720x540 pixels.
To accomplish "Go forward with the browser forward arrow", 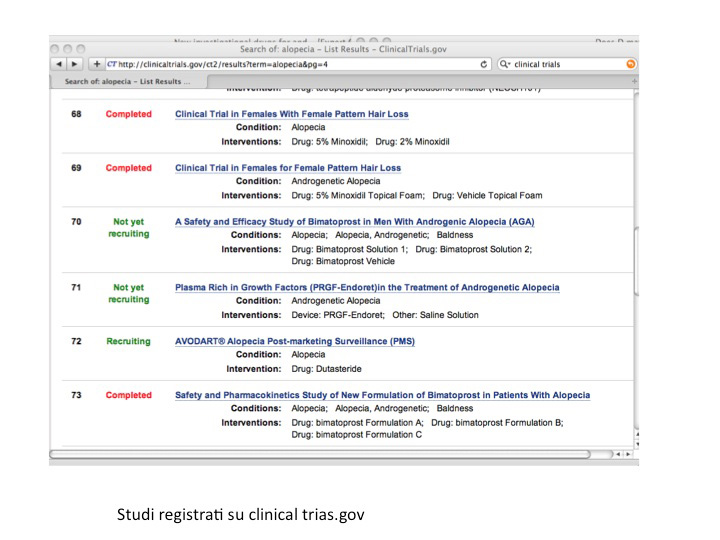I will click(x=74, y=64).
